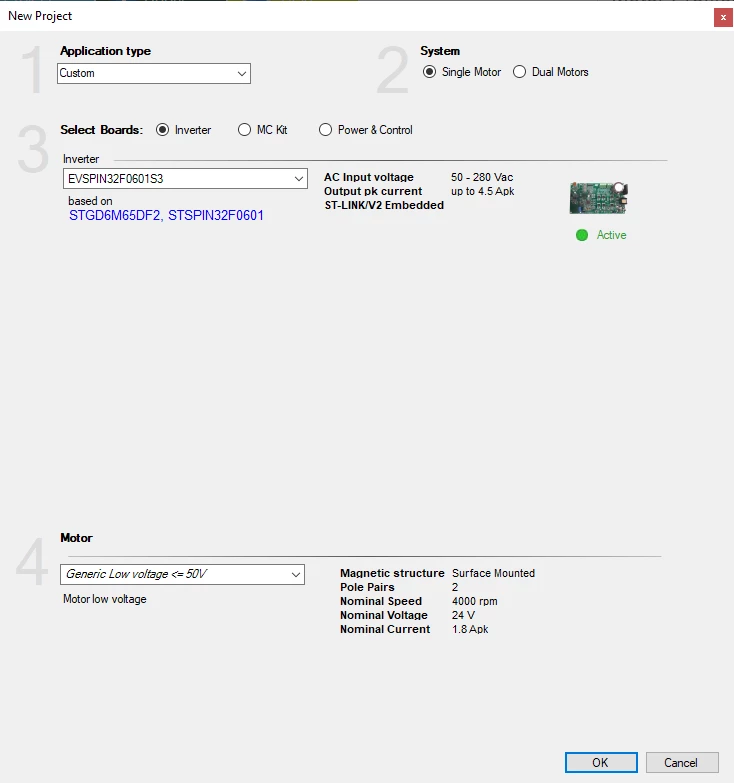
Task: Click the 'Select Boards:' label
Action: (x=101, y=130)
